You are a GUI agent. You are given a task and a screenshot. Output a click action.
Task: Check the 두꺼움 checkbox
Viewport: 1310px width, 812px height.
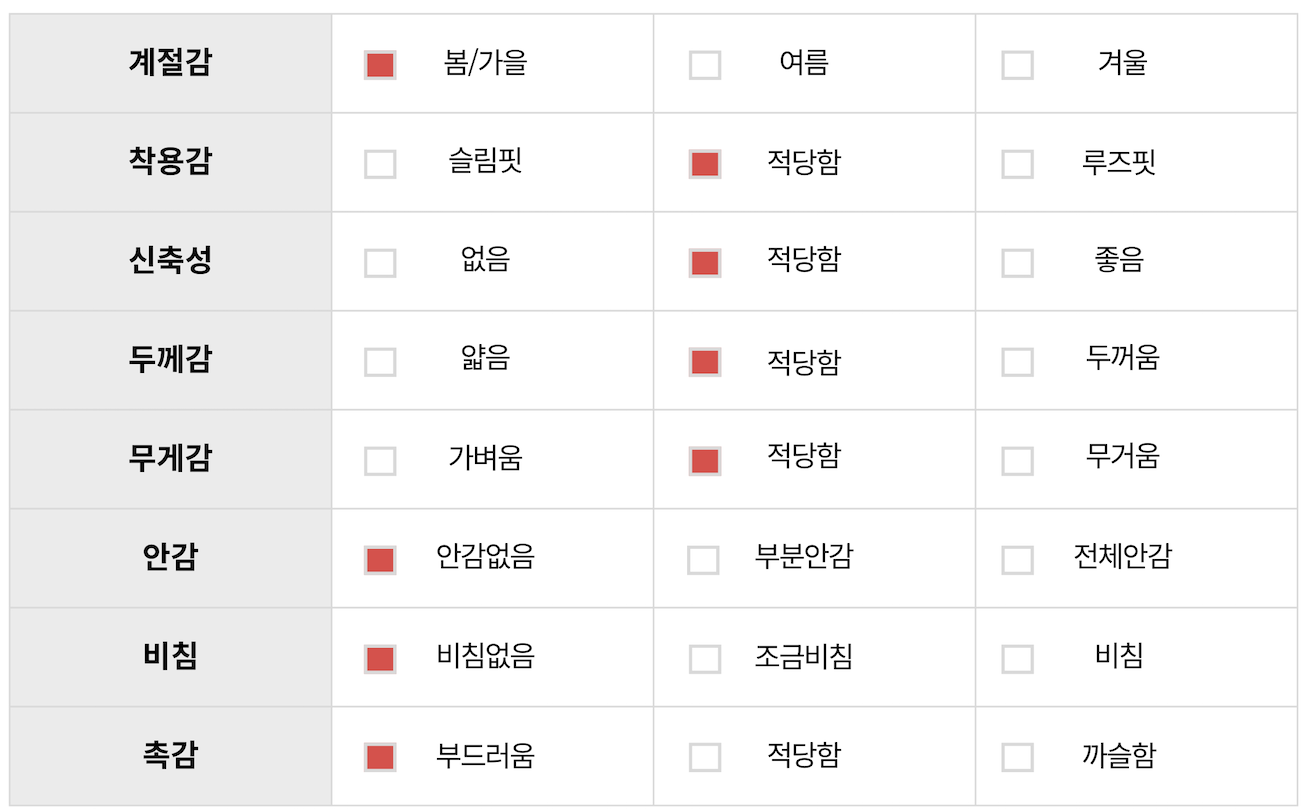click(1017, 362)
